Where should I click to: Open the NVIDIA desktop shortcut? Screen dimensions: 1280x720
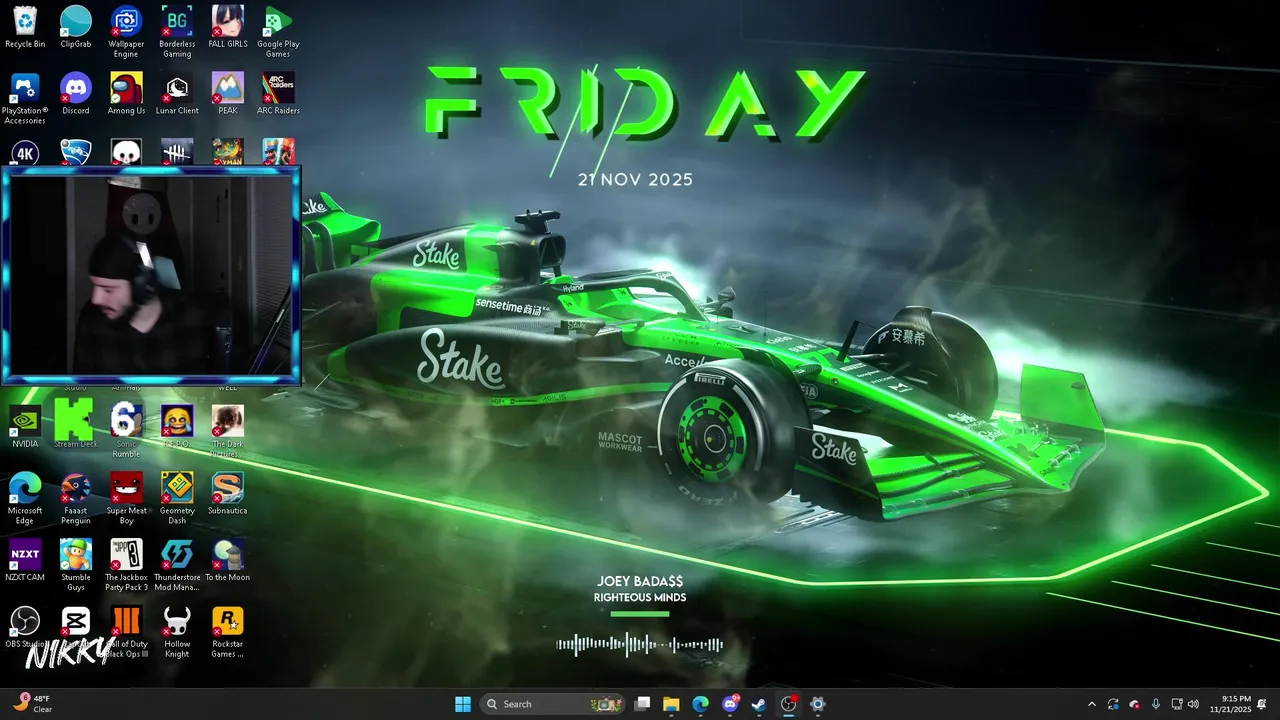(x=25, y=427)
